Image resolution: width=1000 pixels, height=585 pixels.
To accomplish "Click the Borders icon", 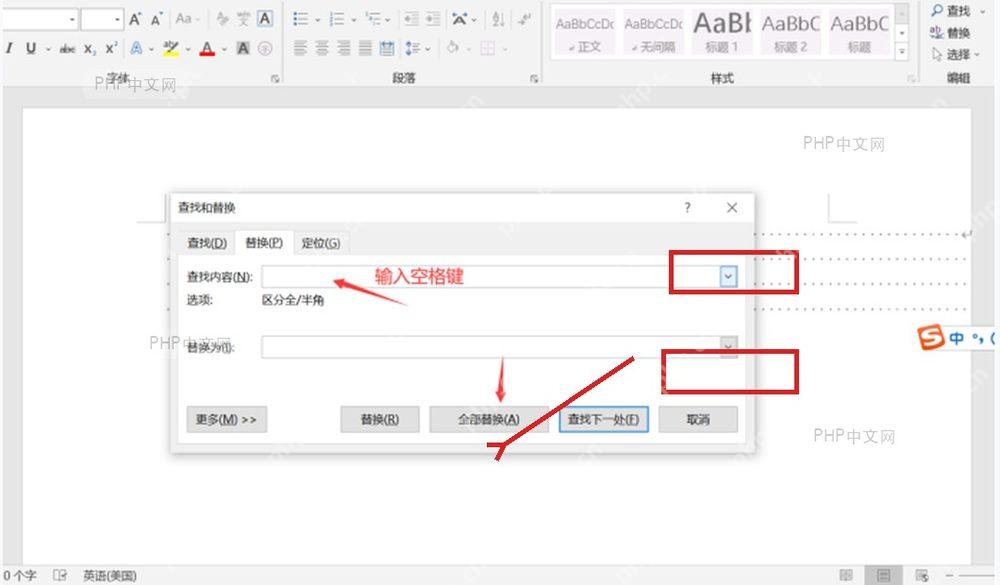I will (487, 48).
